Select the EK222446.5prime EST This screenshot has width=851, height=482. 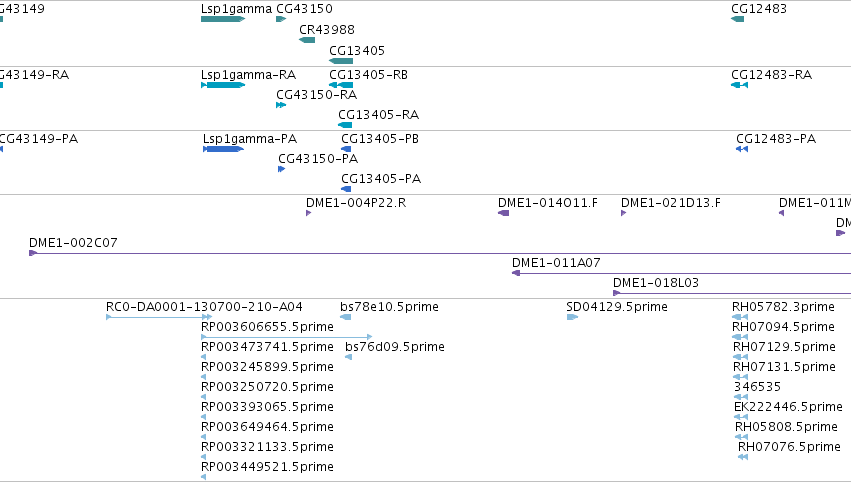pyautogui.click(x=741, y=417)
